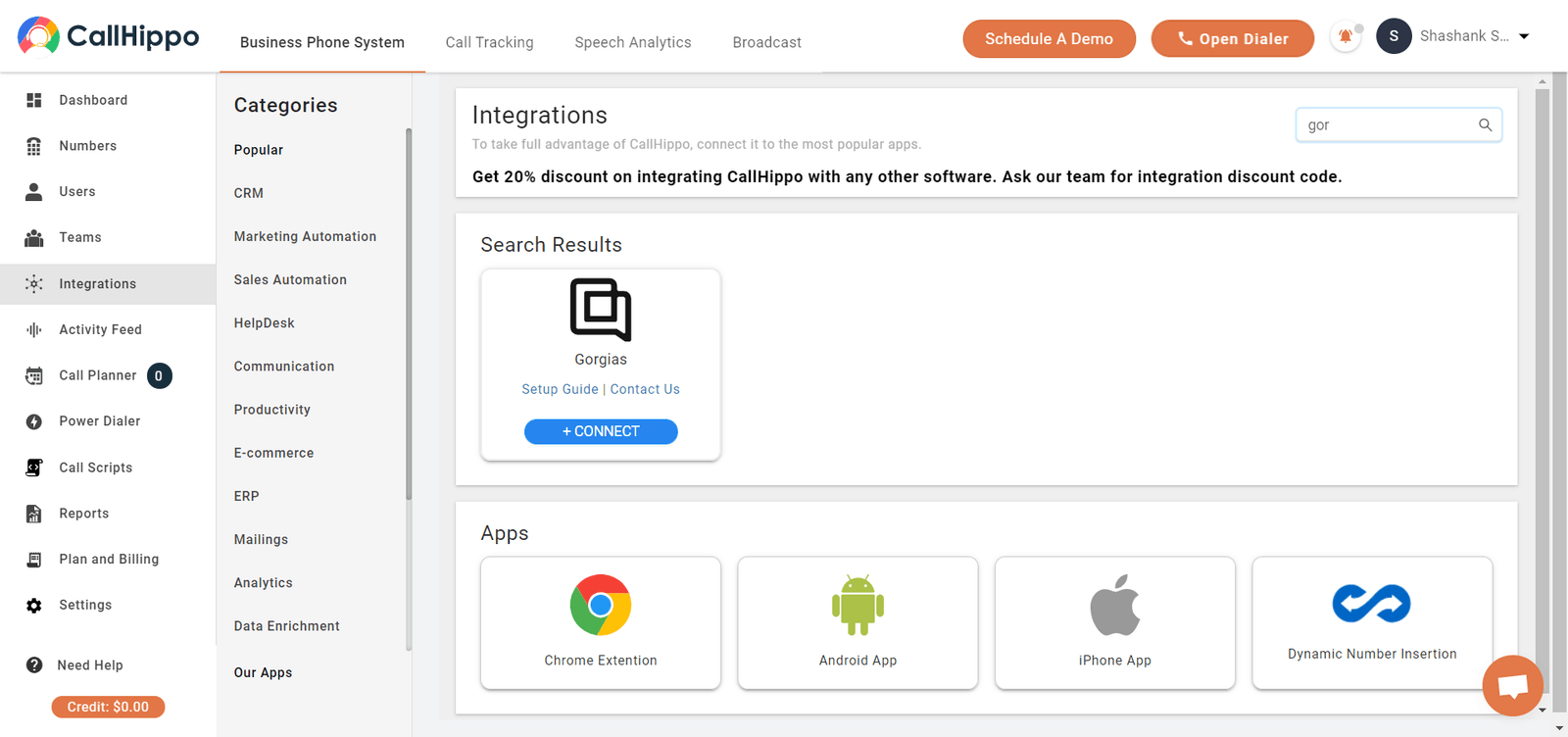Select the E-commerce category
Image resolution: width=1568 pixels, height=737 pixels.
click(274, 453)
